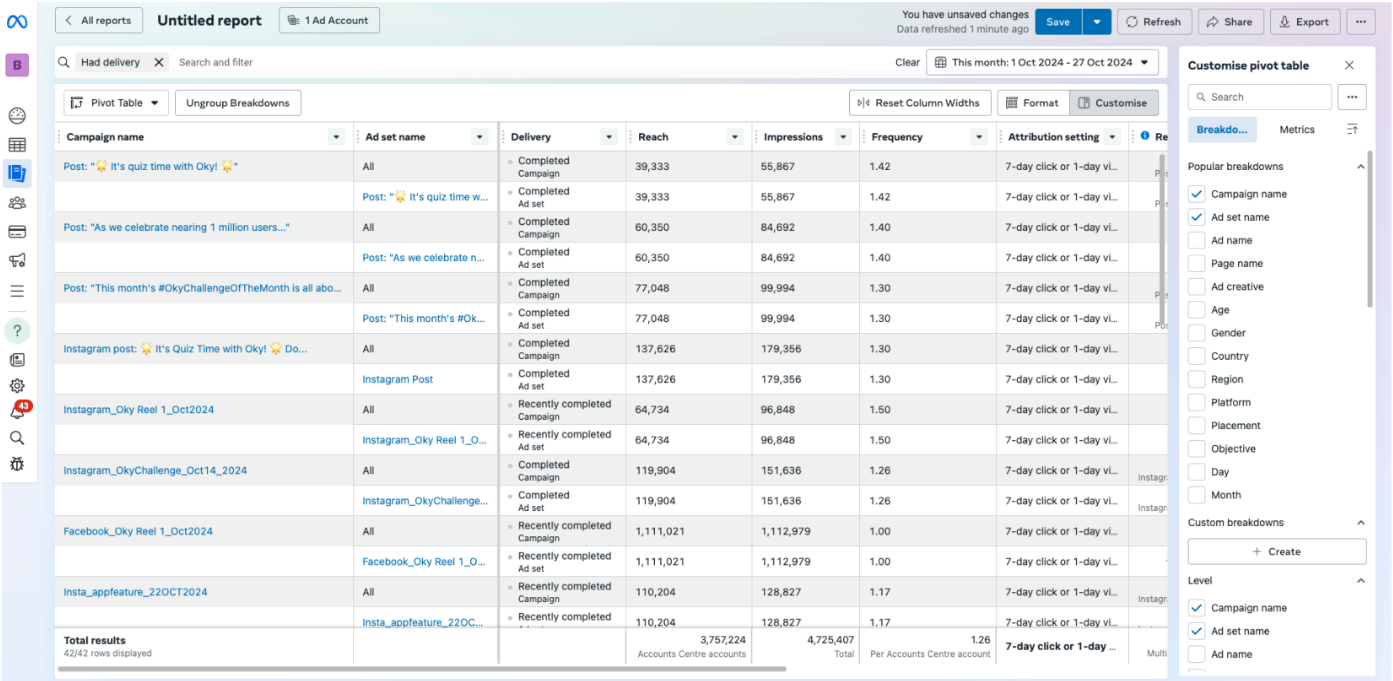1393x681 pixels.
Task: Click the bug report icon in sidebar
Action: [17, 464]
